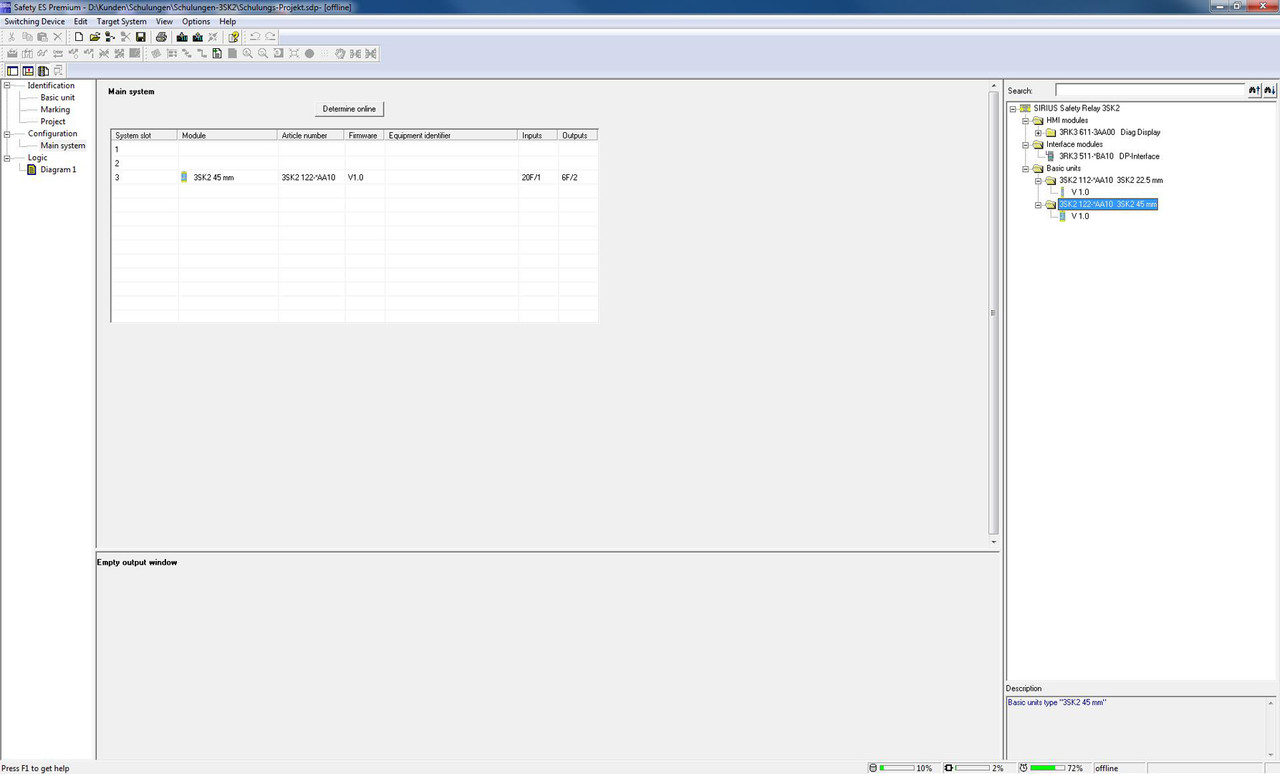Click the Cut scissors icon
Image resolution: width=1280 pixels, height=774 pixels.
11,37
